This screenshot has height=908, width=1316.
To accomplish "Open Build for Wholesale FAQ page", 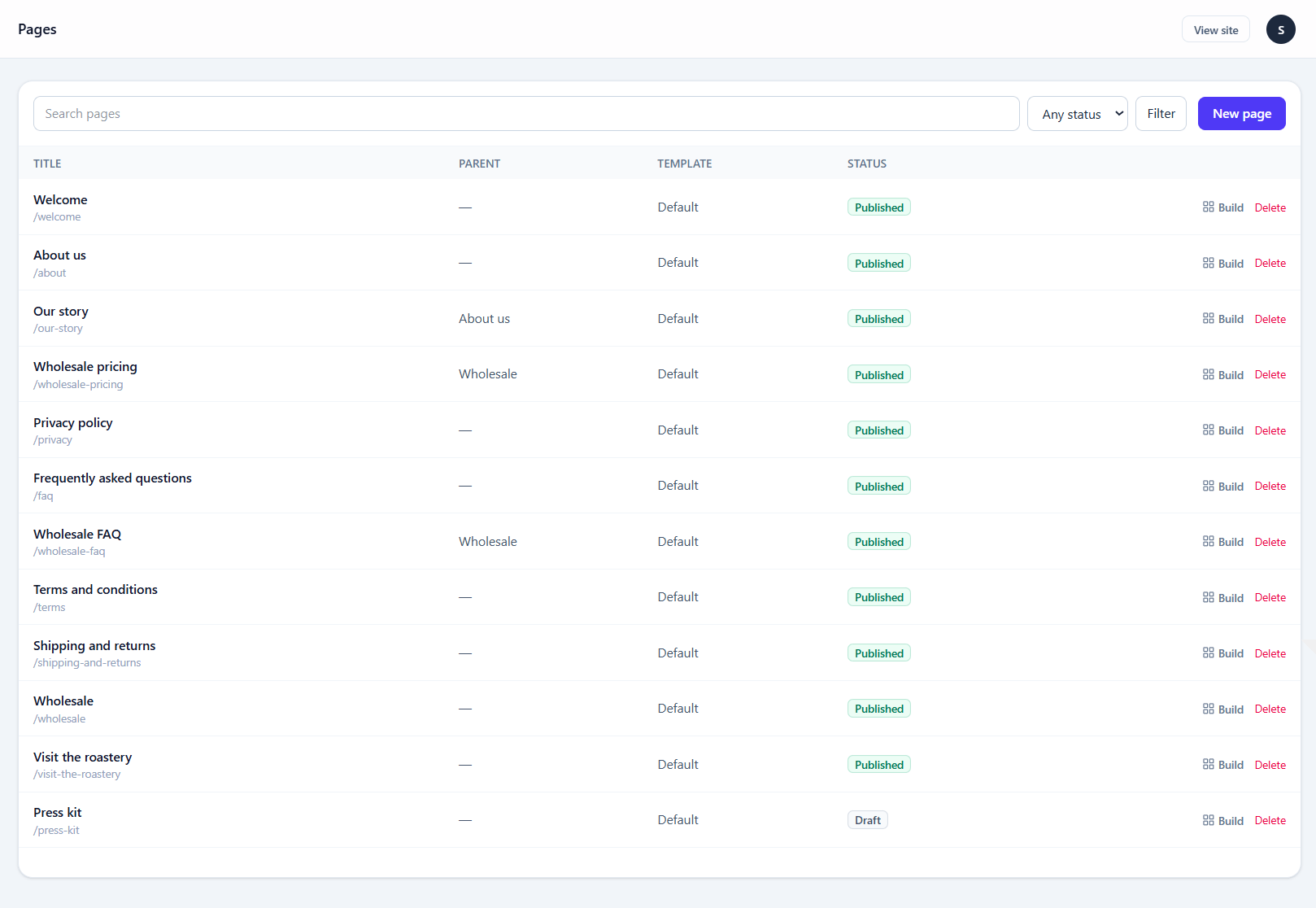I will coord(1222,542).
